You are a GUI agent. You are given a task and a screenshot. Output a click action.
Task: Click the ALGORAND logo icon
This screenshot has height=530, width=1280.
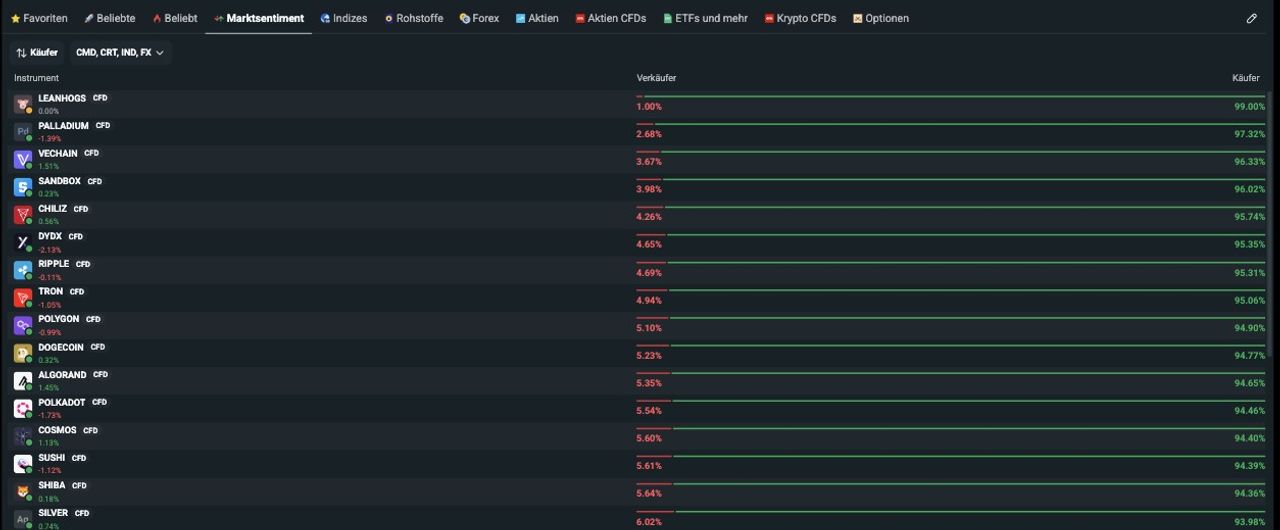pos(23,381)
